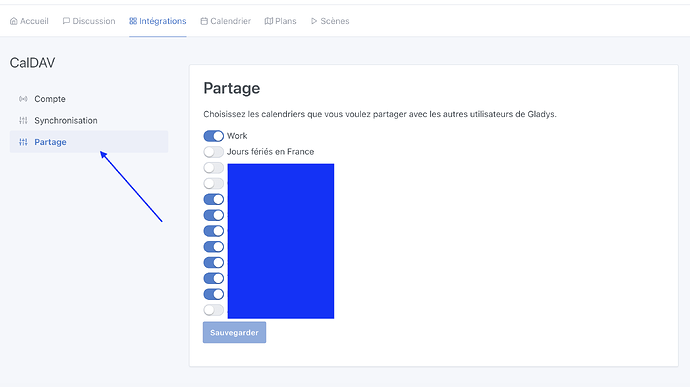690x387 pixels.
Task: Click the Work calendar label
Action: pyautogui.click(x=237, y=136)
